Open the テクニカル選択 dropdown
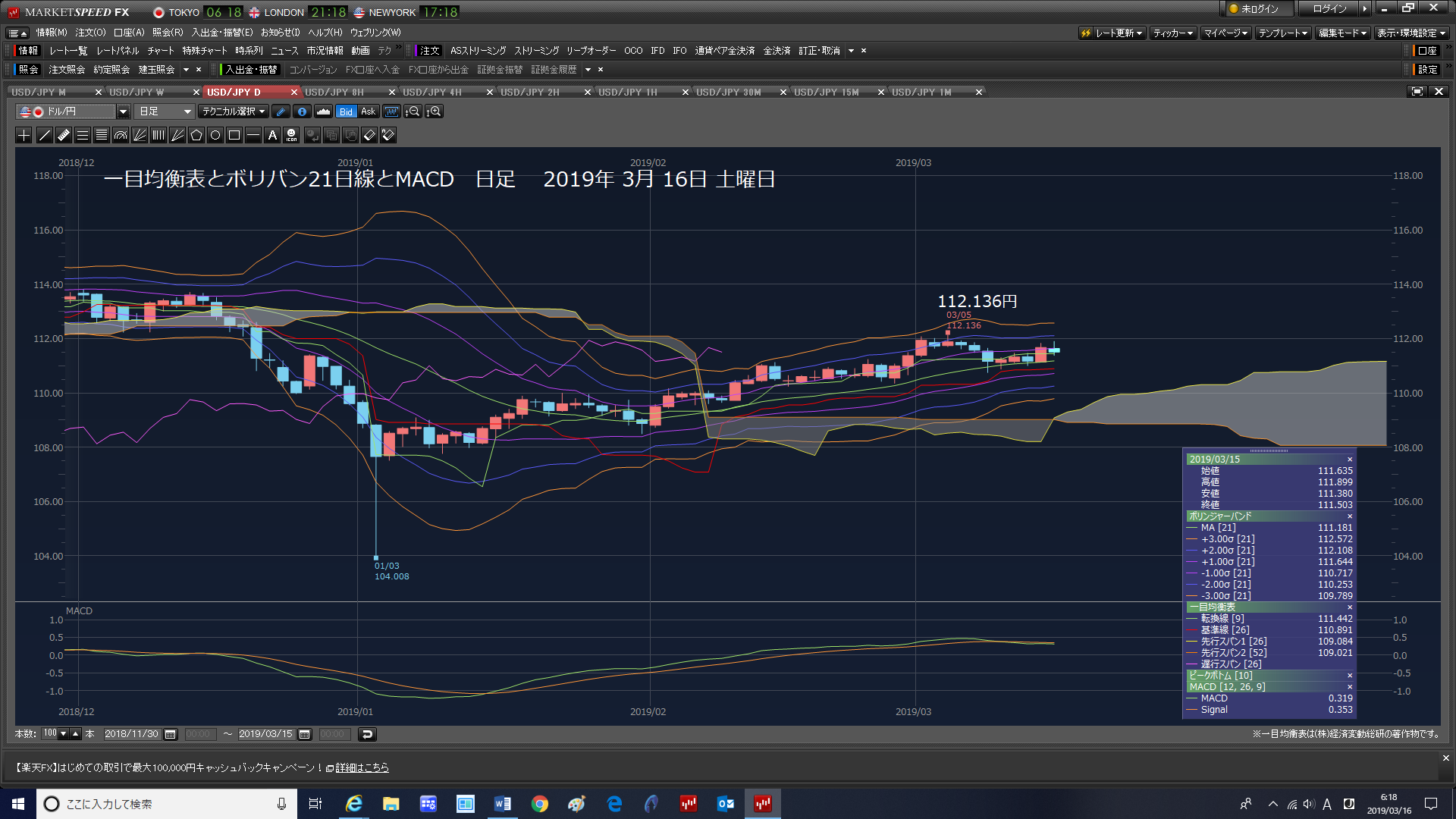This screenshot has height=819, width=1456. tap(234, 111)
